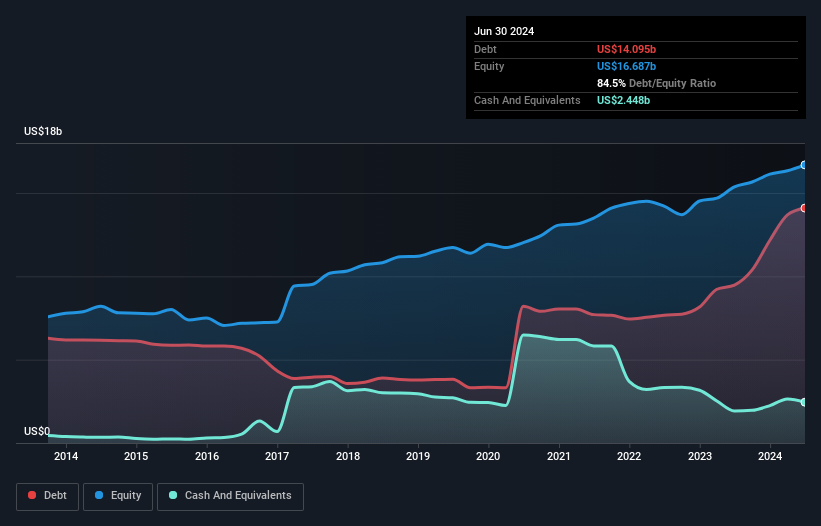Click the 2019 x-axis label
This screenshot has width=821, height=526.
pyautogui.click(x=418, y=456)
